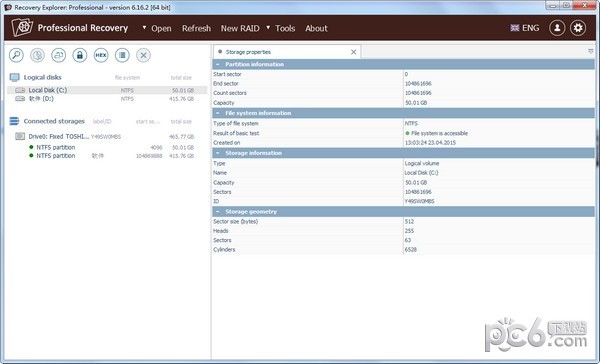Viewport: 600px width, 364px height.
Task: Click the Logical disks monitor icon
Action: 15,78
